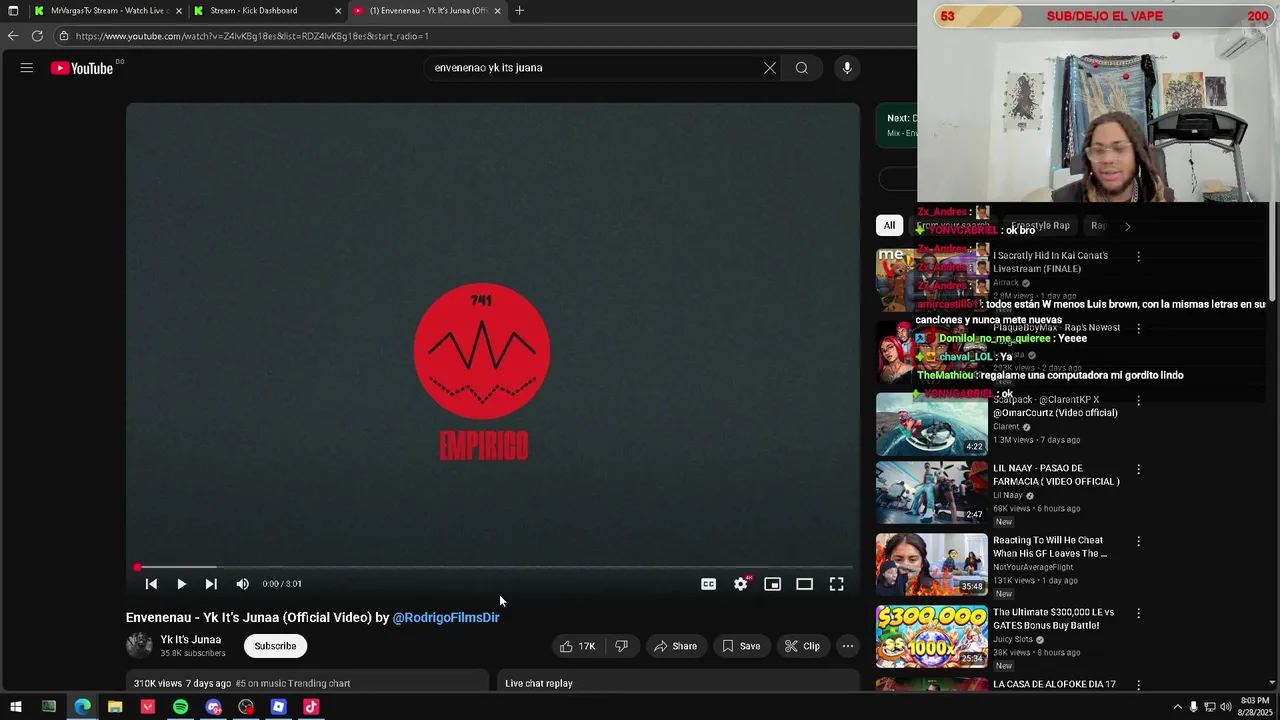The width and height of the screenshot is (1280, 720).
Task: Click the Yk It's Junaa channel name
Action: [x=191, y=640]
